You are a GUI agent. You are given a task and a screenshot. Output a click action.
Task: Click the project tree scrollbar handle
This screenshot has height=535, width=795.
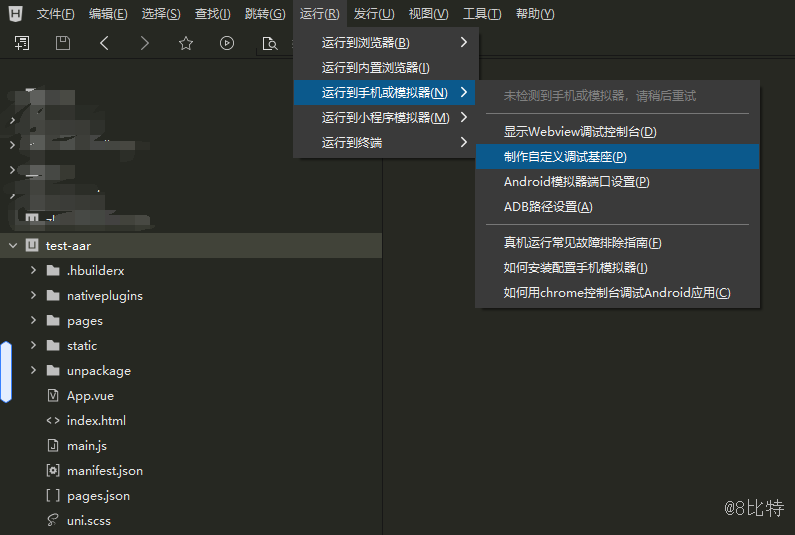[x=6, y=372]
